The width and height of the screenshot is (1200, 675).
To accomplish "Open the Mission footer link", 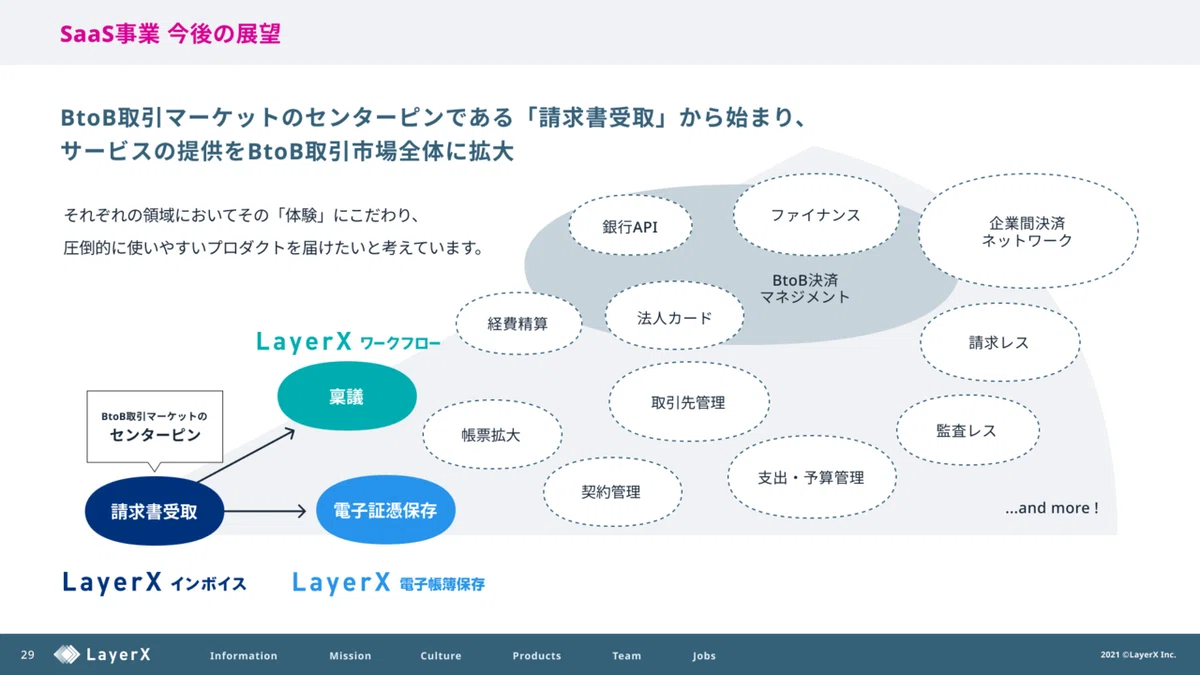I will coord(350,656).
